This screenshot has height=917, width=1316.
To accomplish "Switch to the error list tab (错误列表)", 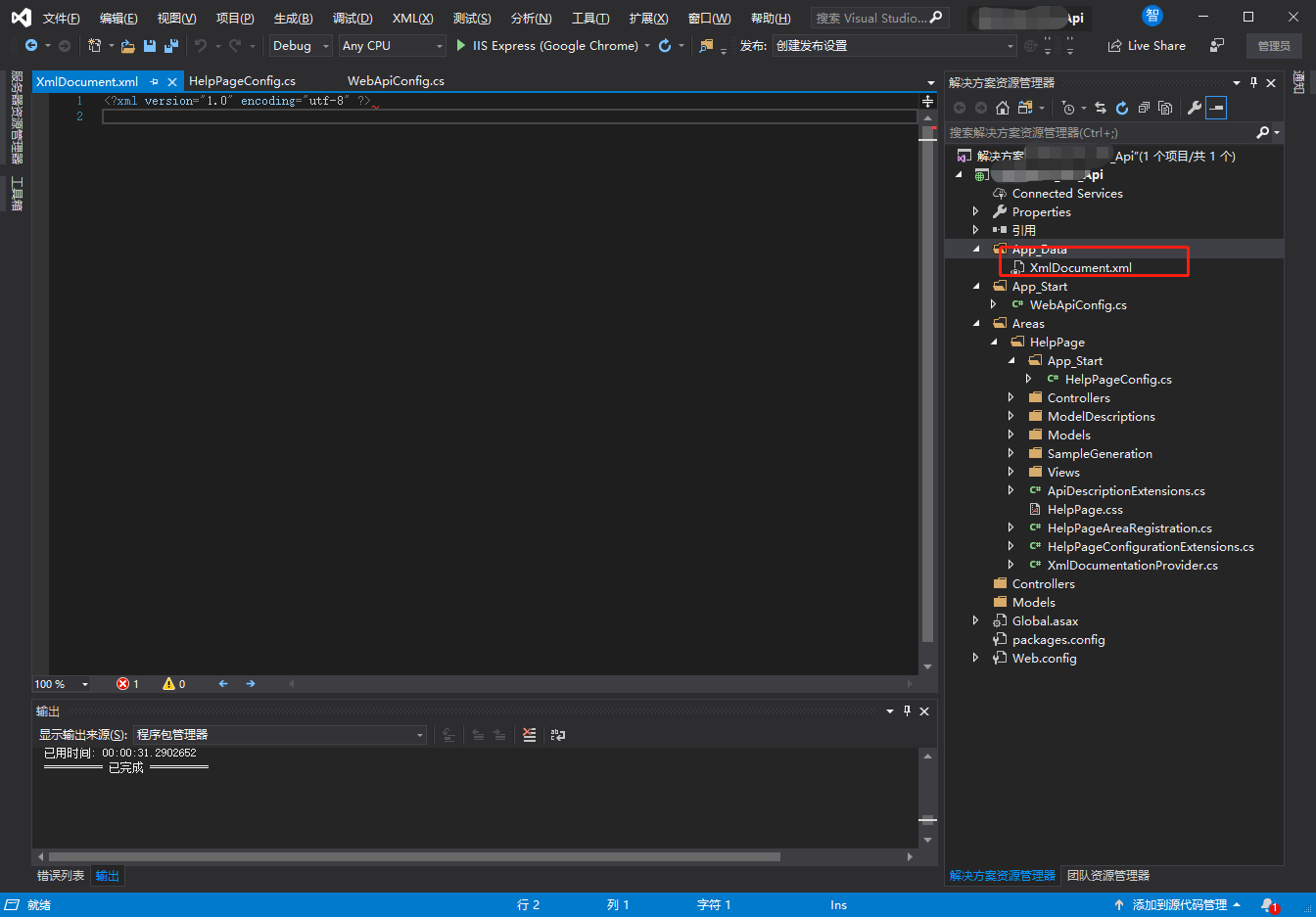I will click(x=61, y=876).
